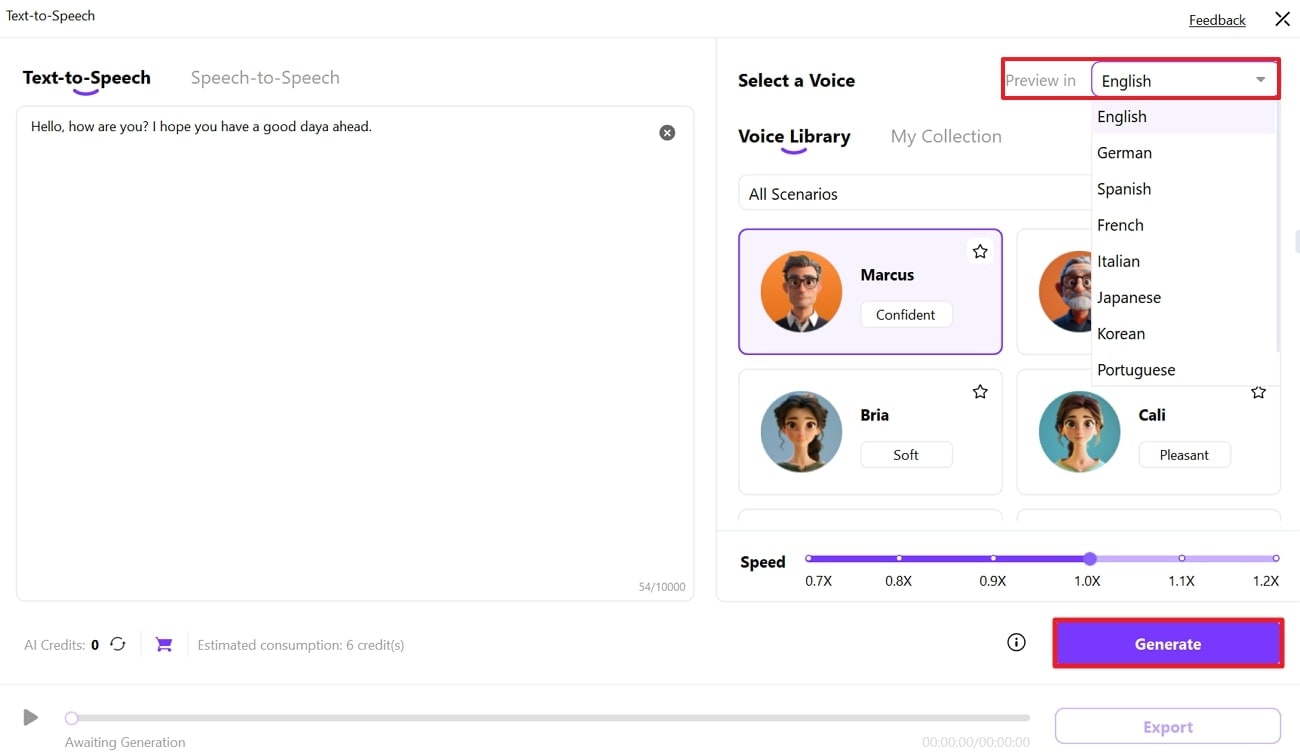Pick Spanish in the language list
The height and width of the screenshot is (753, 1300).
pyautogui.click(x=1124, y=189)
